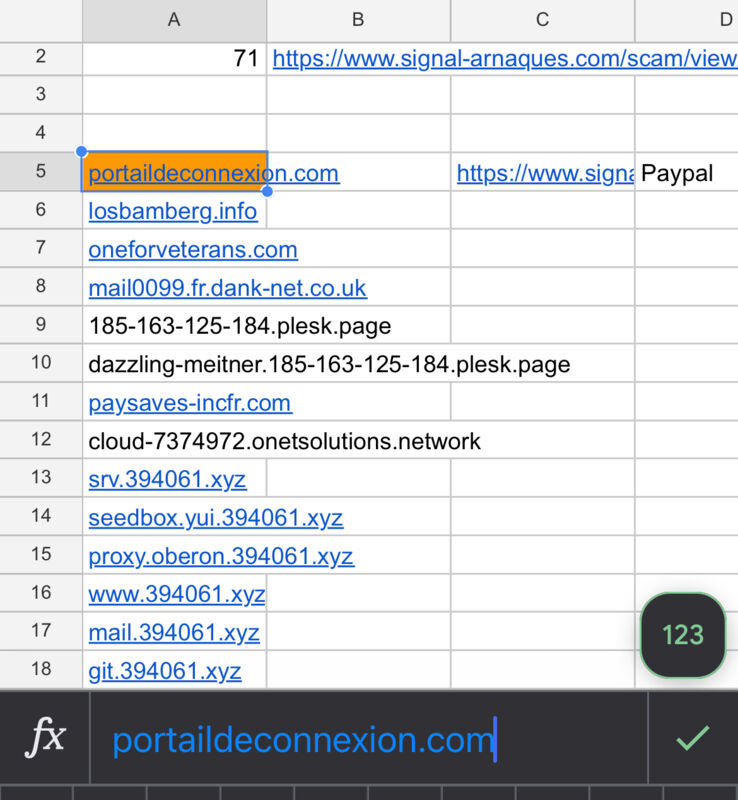
Task: Tap the formula bar text field
Action: coord(368,739)
